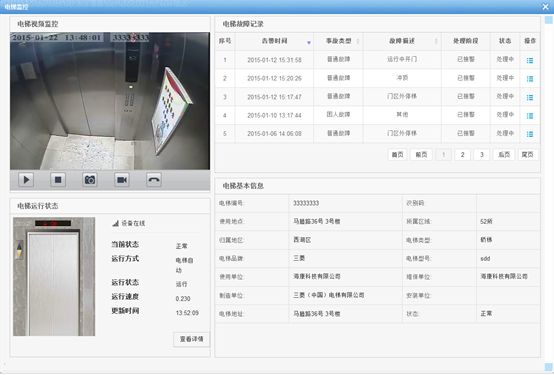The height and width of the screenshot is (375, 554).
Task: Select fault time 2015-01-12 15:17:47
Action: [x=274, y=97]
